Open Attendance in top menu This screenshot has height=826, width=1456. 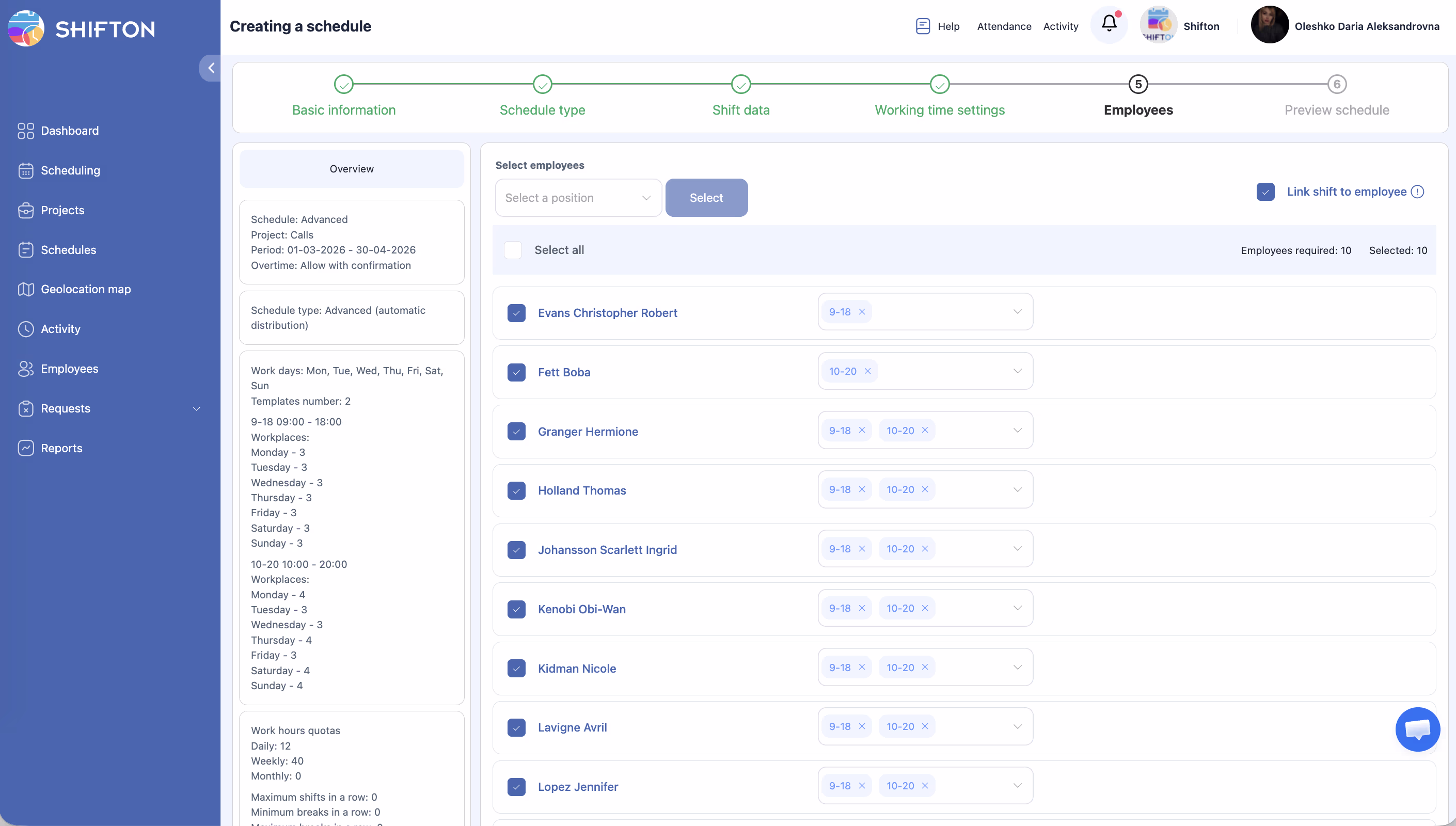(x=1004, y=26)
